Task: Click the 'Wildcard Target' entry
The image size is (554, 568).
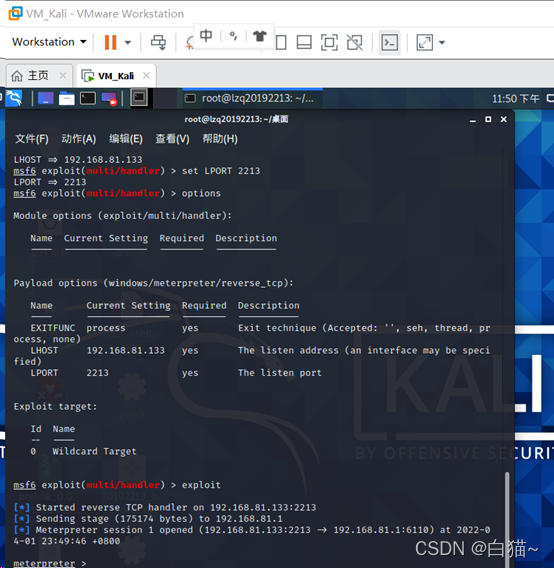Action: click(95, 451)
